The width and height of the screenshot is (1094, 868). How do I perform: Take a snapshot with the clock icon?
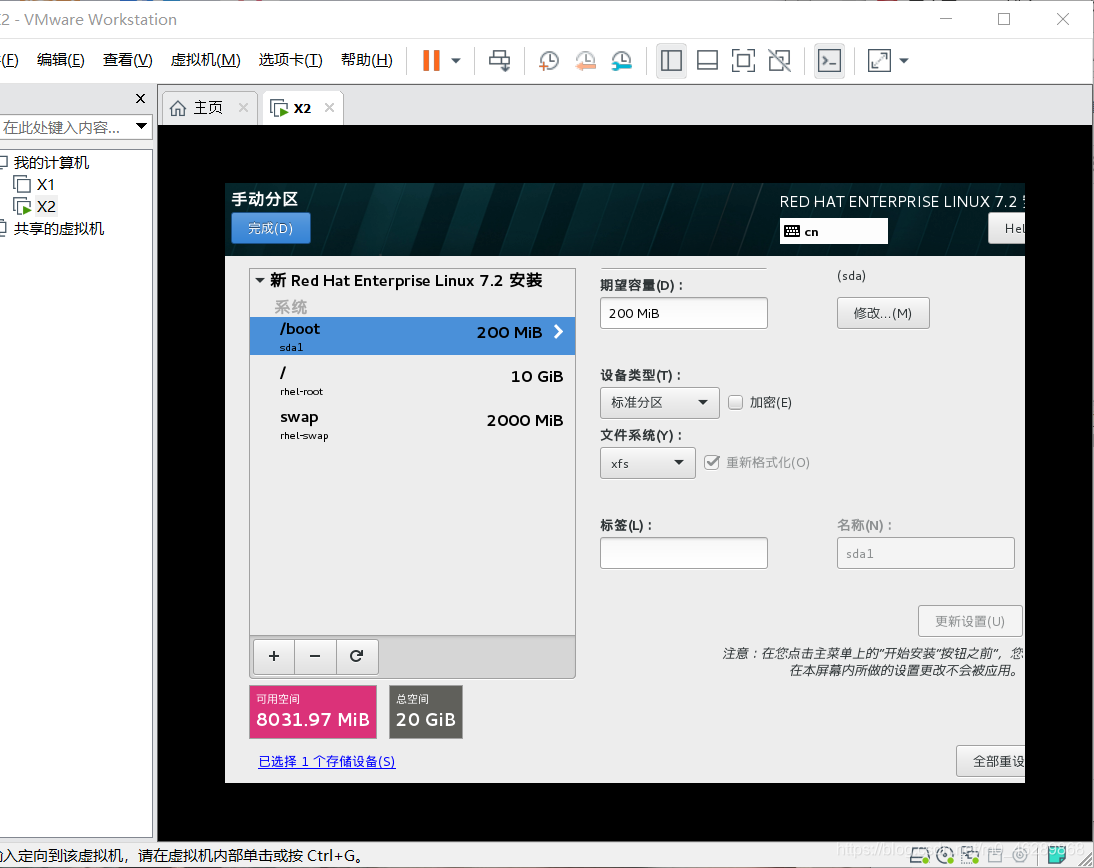click(x=548, y=61)
